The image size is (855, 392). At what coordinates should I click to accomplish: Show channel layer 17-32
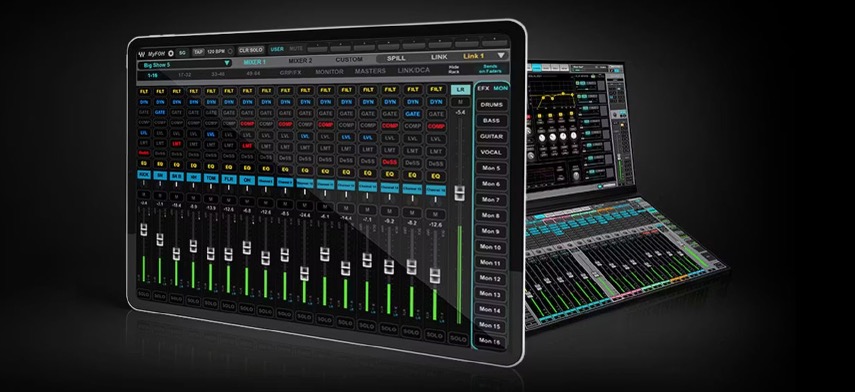point(184,75)
